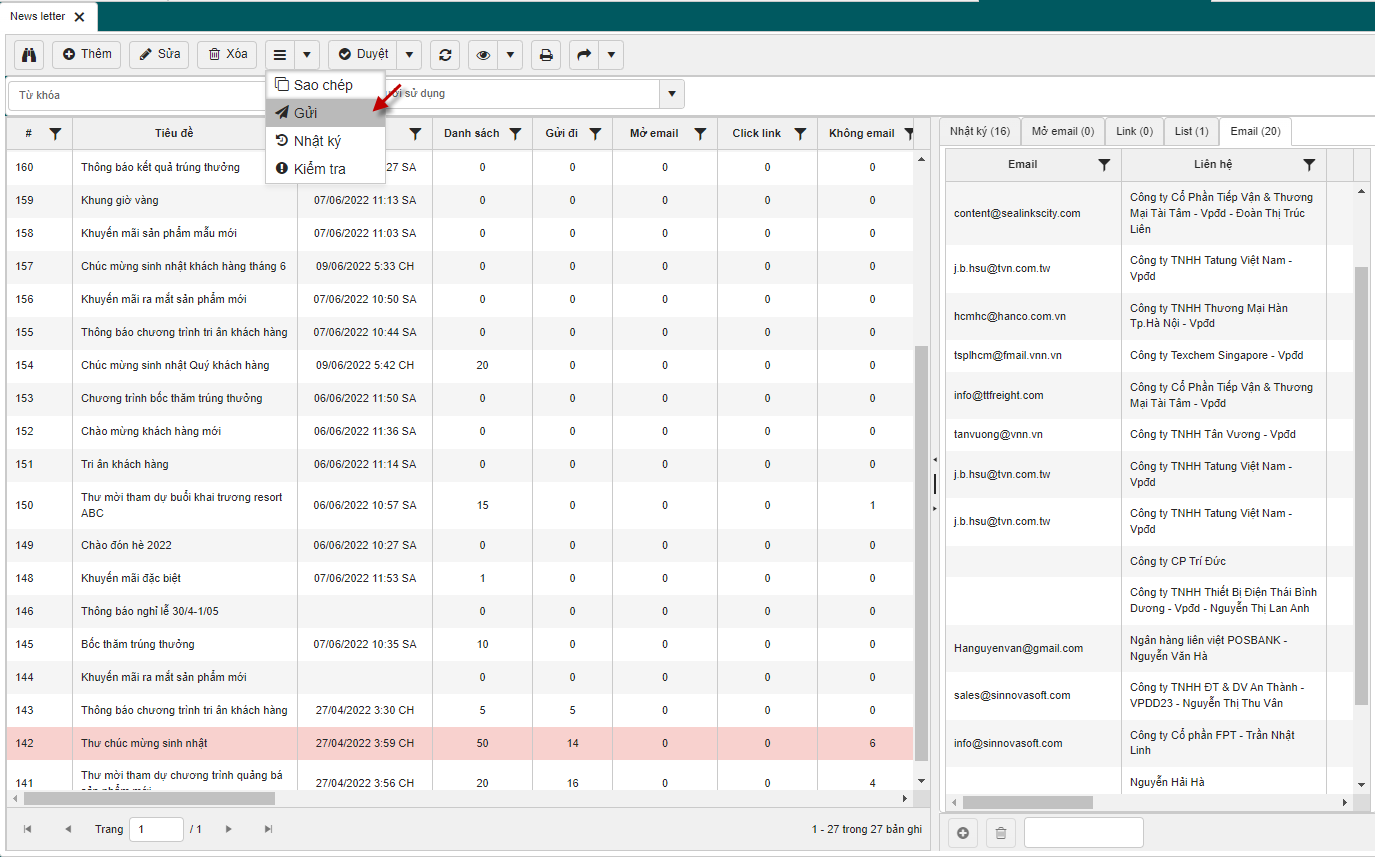Click the Tiêu đề column header
The width and height of the screenshot is (1375, 857).
coord(174,133)
